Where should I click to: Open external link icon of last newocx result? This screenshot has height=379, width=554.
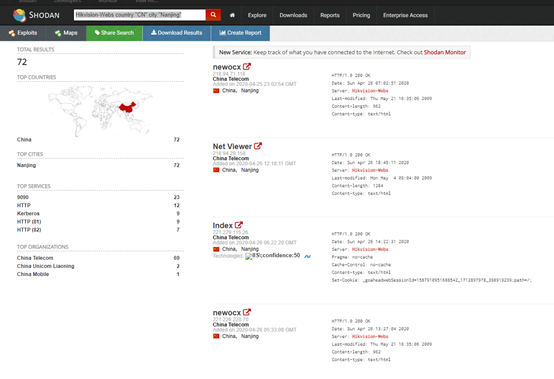[247, 312]
